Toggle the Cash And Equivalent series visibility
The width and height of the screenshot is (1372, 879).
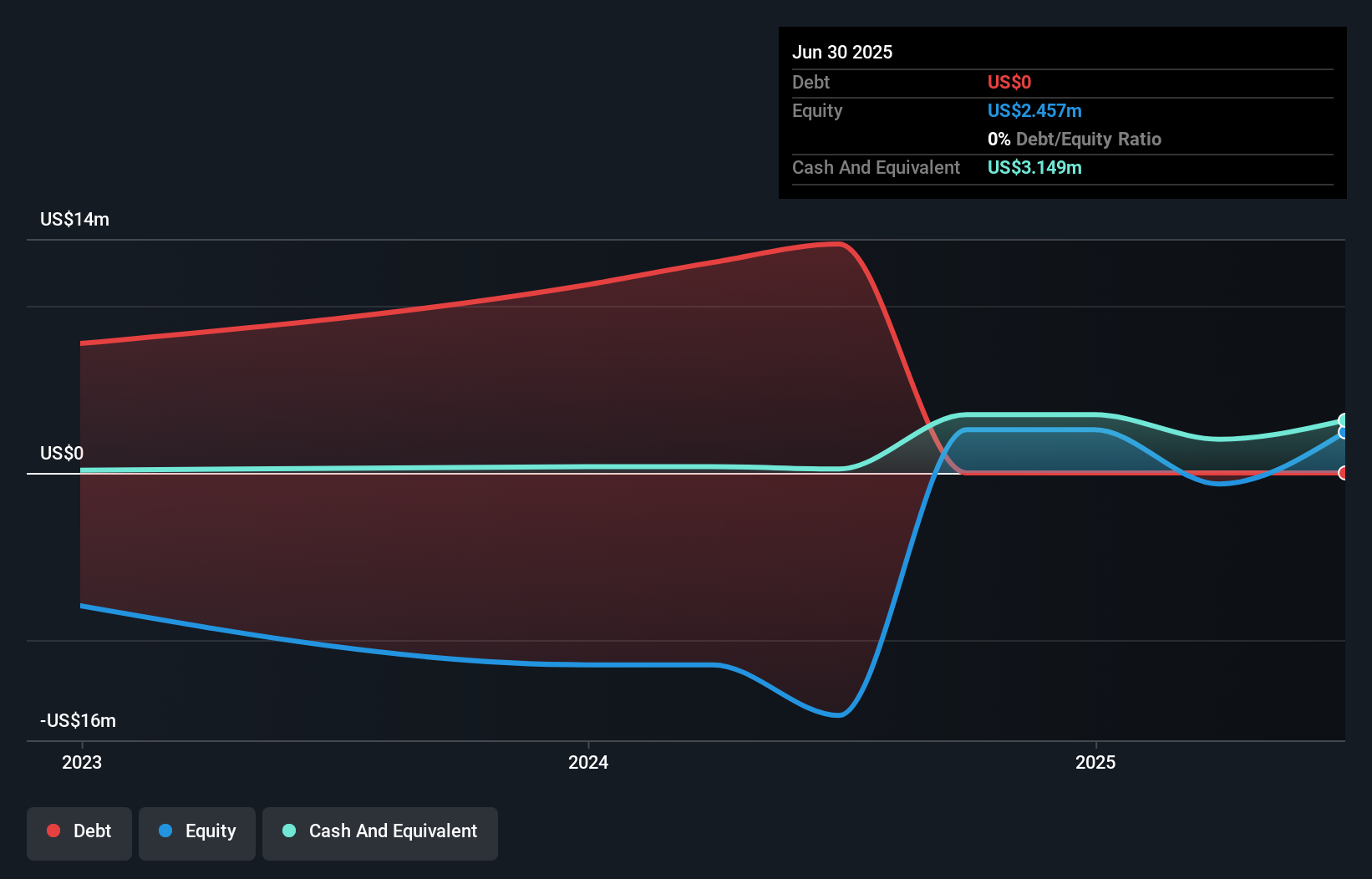pos(380,832)
